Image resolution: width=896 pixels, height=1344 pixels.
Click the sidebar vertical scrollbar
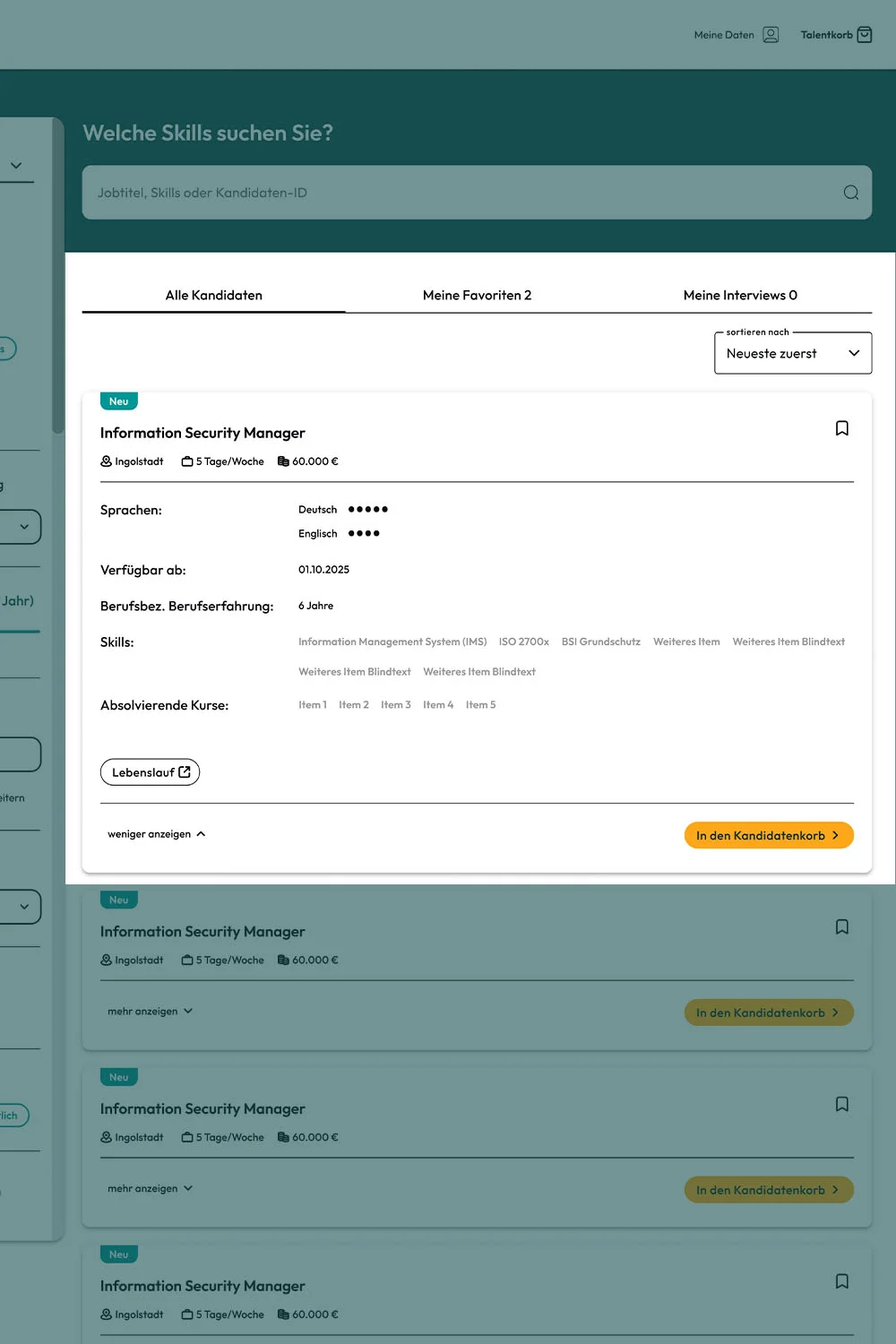pyautogui.click(x=58, y=278)
